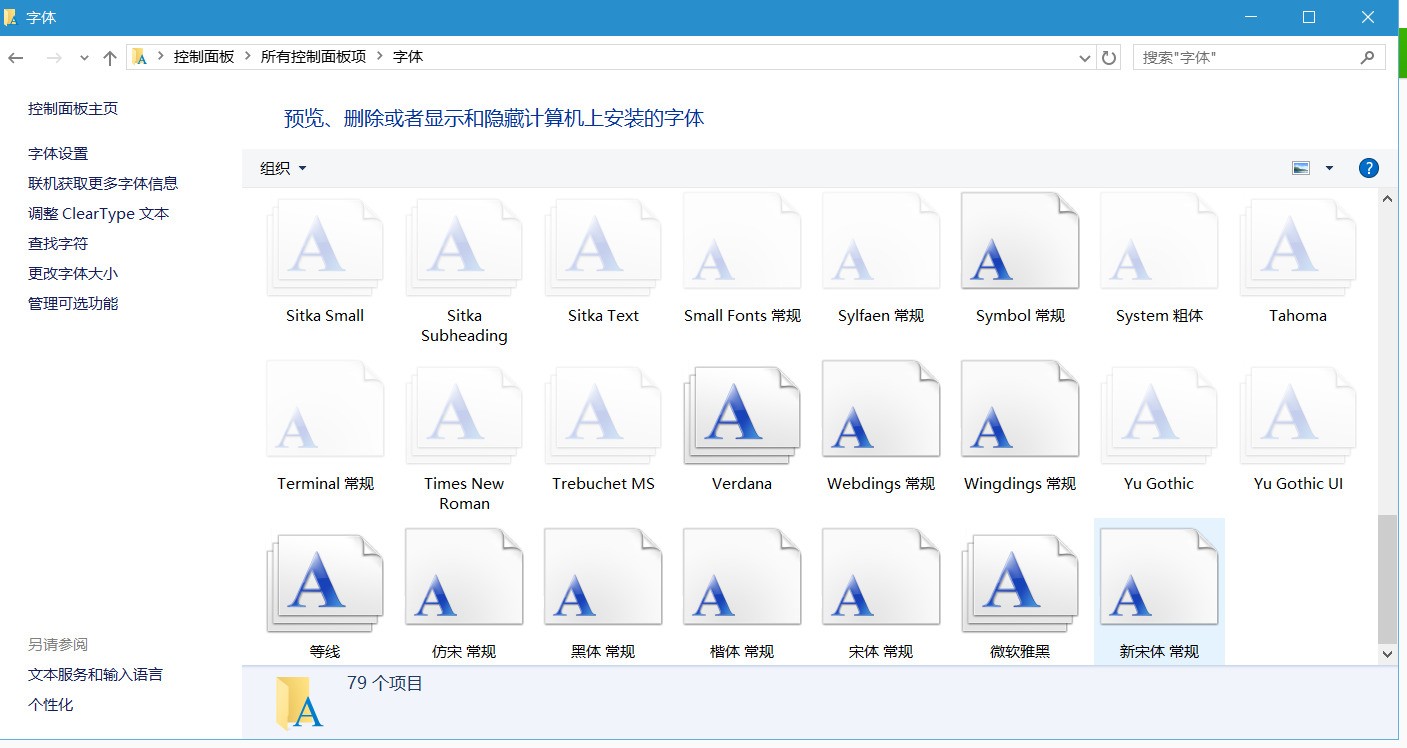1407x748 pixels.
Task: Click the scrollbar up arrow
Action: (x=1387, y=199)
